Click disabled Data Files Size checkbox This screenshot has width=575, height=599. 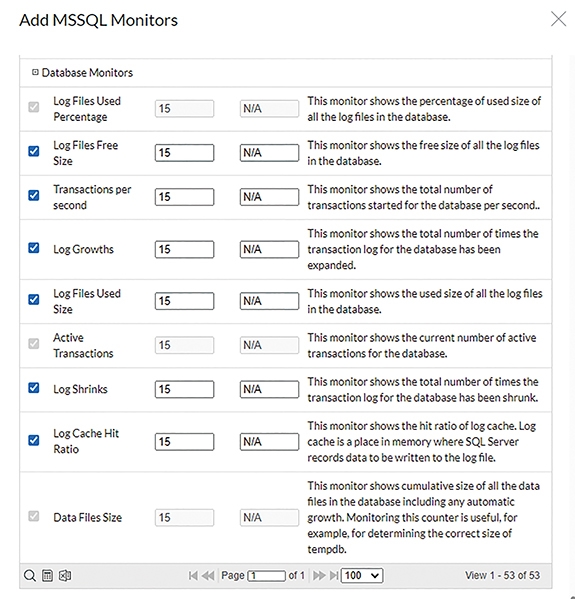[x=34, y=516]
